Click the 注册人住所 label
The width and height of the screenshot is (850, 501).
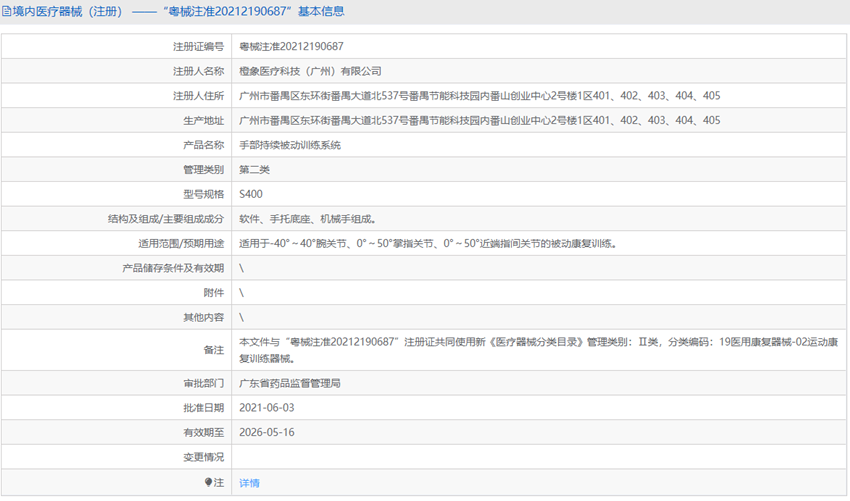pyautogui.click(x=198, y=96)
